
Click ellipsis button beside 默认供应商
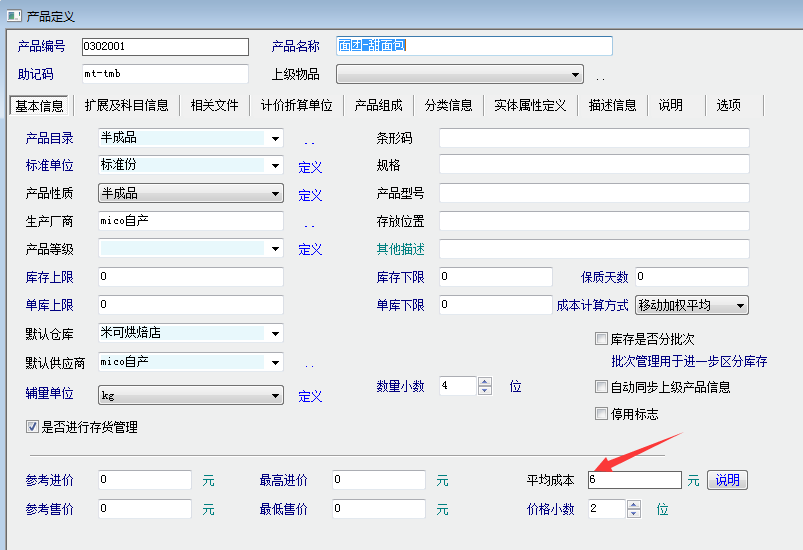pos(310,364)
